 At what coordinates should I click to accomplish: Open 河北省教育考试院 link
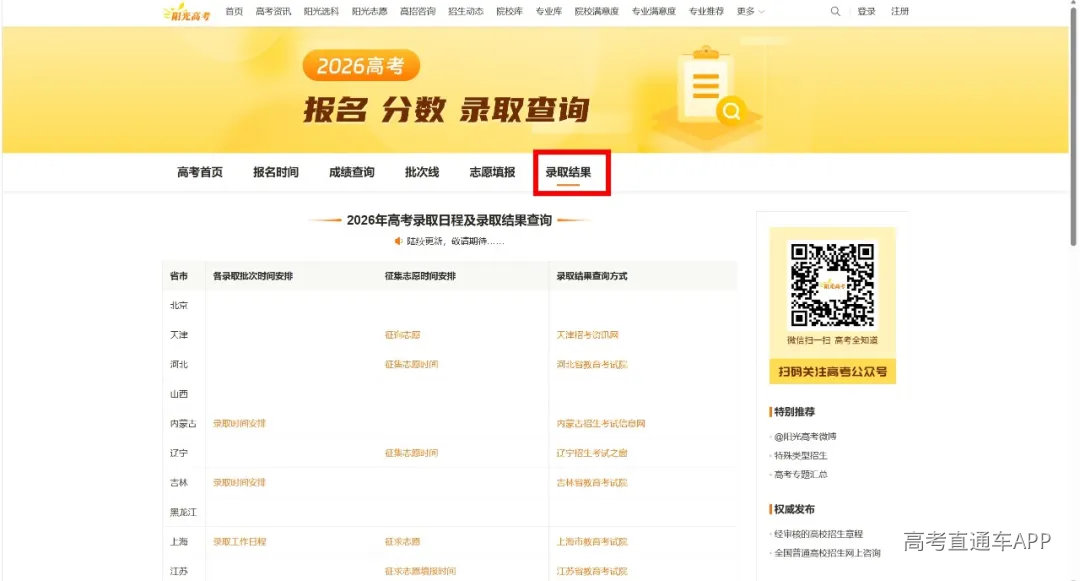pos(592,365)
